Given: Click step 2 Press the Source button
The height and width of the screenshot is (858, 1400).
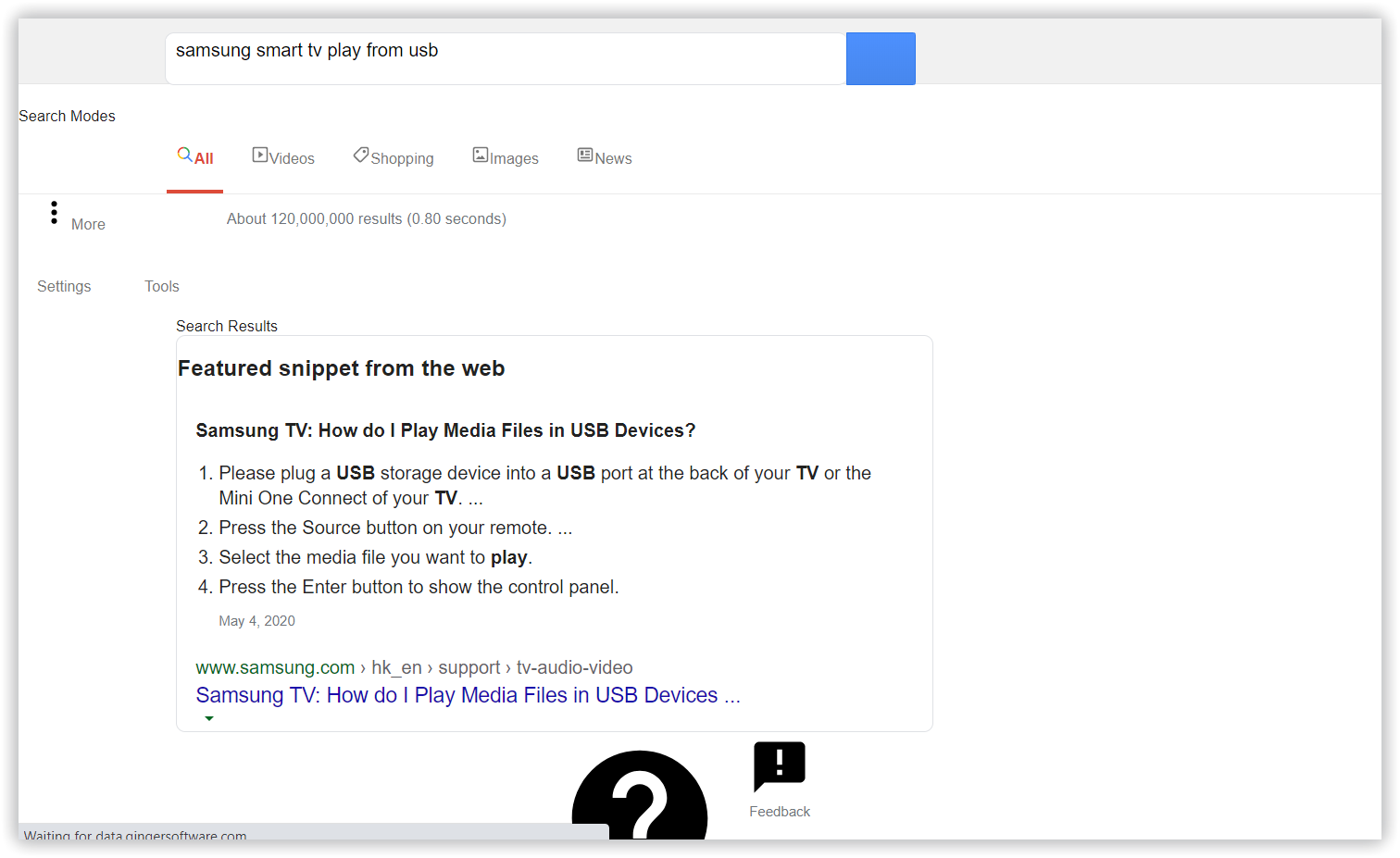Looking at the screenshot, I should tap(395, 528).
